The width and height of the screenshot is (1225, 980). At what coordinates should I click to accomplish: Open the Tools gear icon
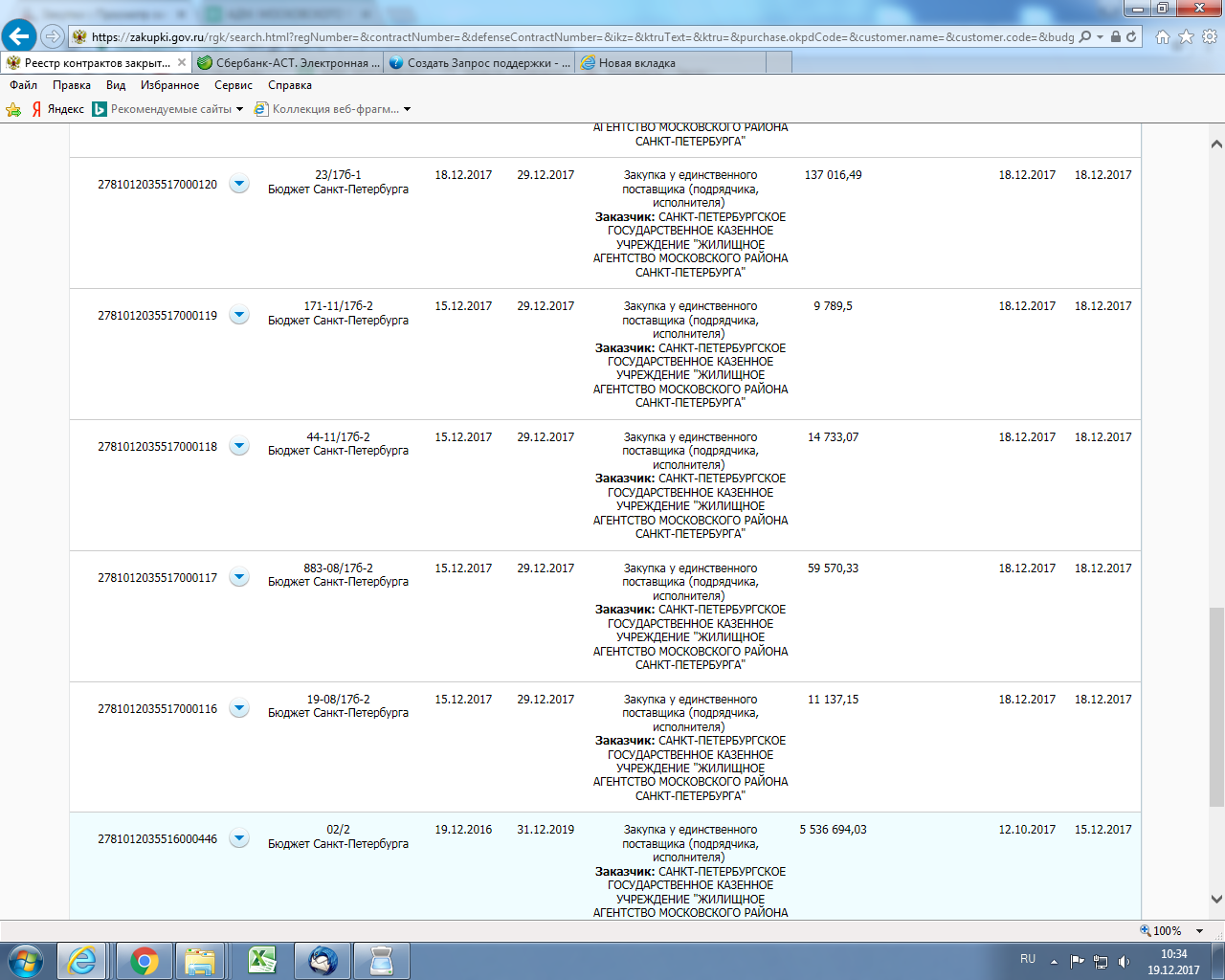pos(1210,36)
